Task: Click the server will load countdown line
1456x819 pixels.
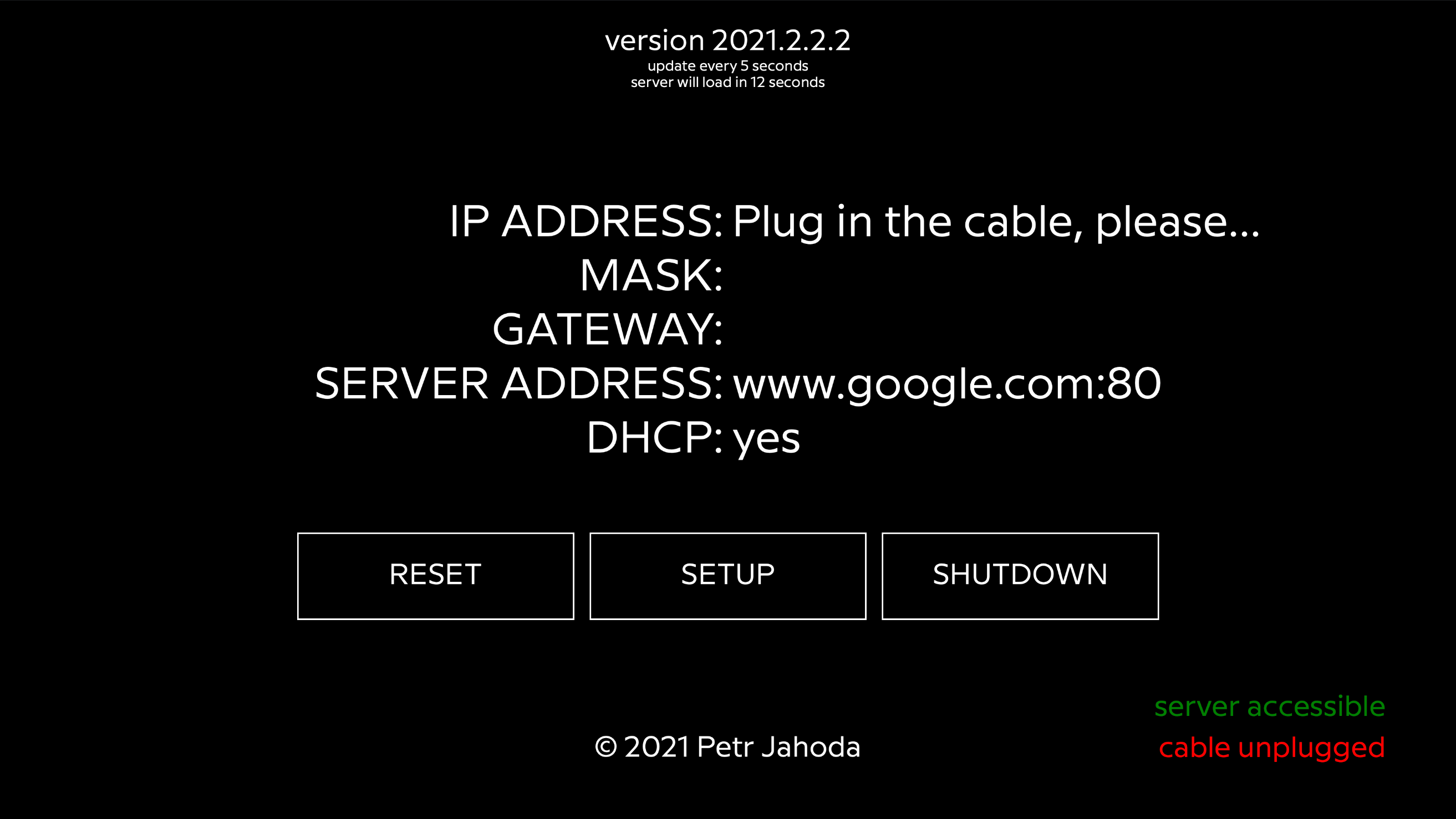Action: [x=727, y=83]
